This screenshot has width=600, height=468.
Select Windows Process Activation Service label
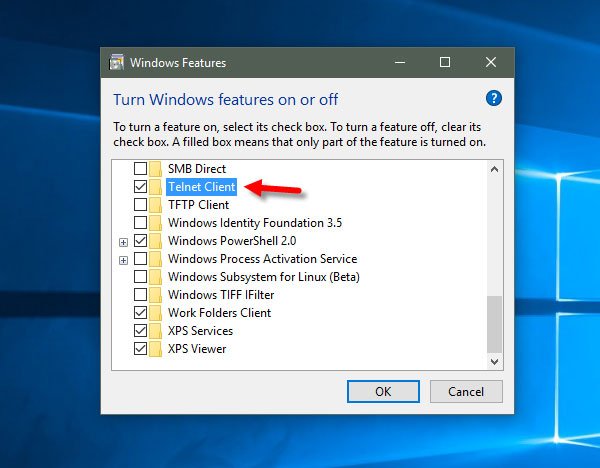click(x=262, y=259)
